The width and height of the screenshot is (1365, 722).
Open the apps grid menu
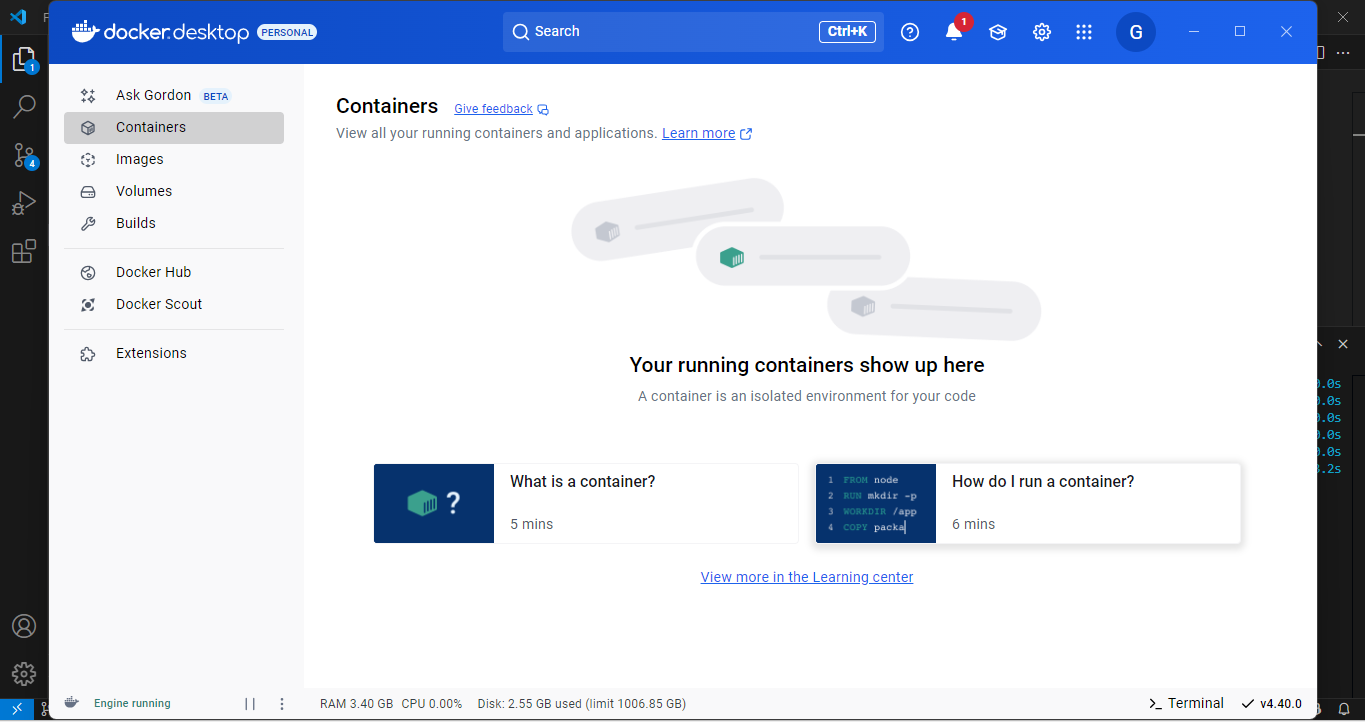pyautogui.click(x=1084, y=32)
